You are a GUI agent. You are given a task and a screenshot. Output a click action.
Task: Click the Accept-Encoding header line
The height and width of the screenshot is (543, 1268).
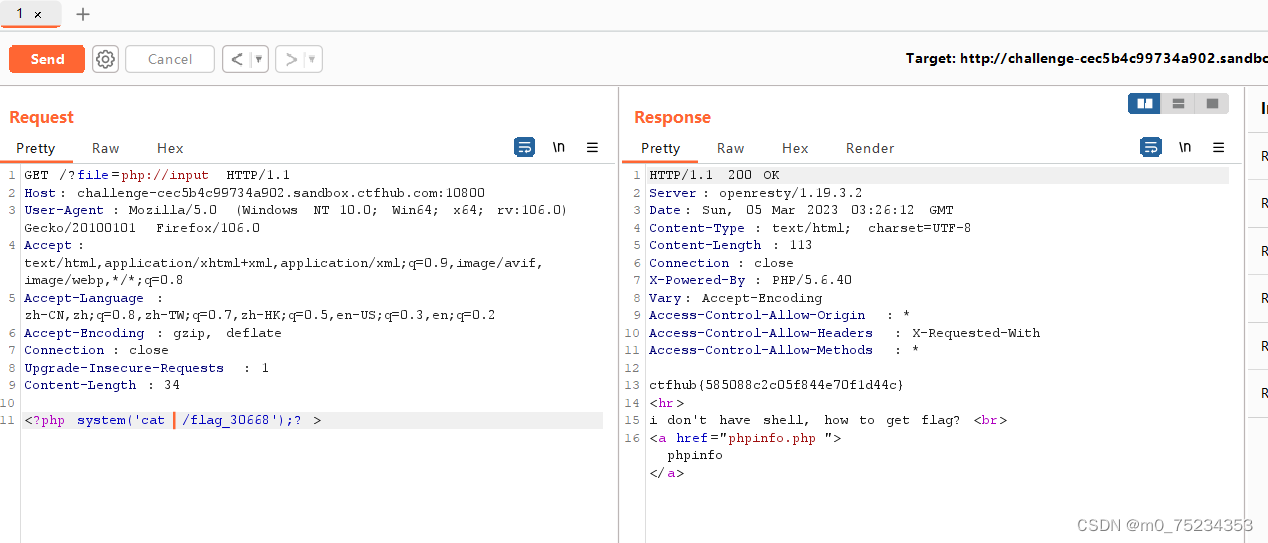click(x=153, y=333)
